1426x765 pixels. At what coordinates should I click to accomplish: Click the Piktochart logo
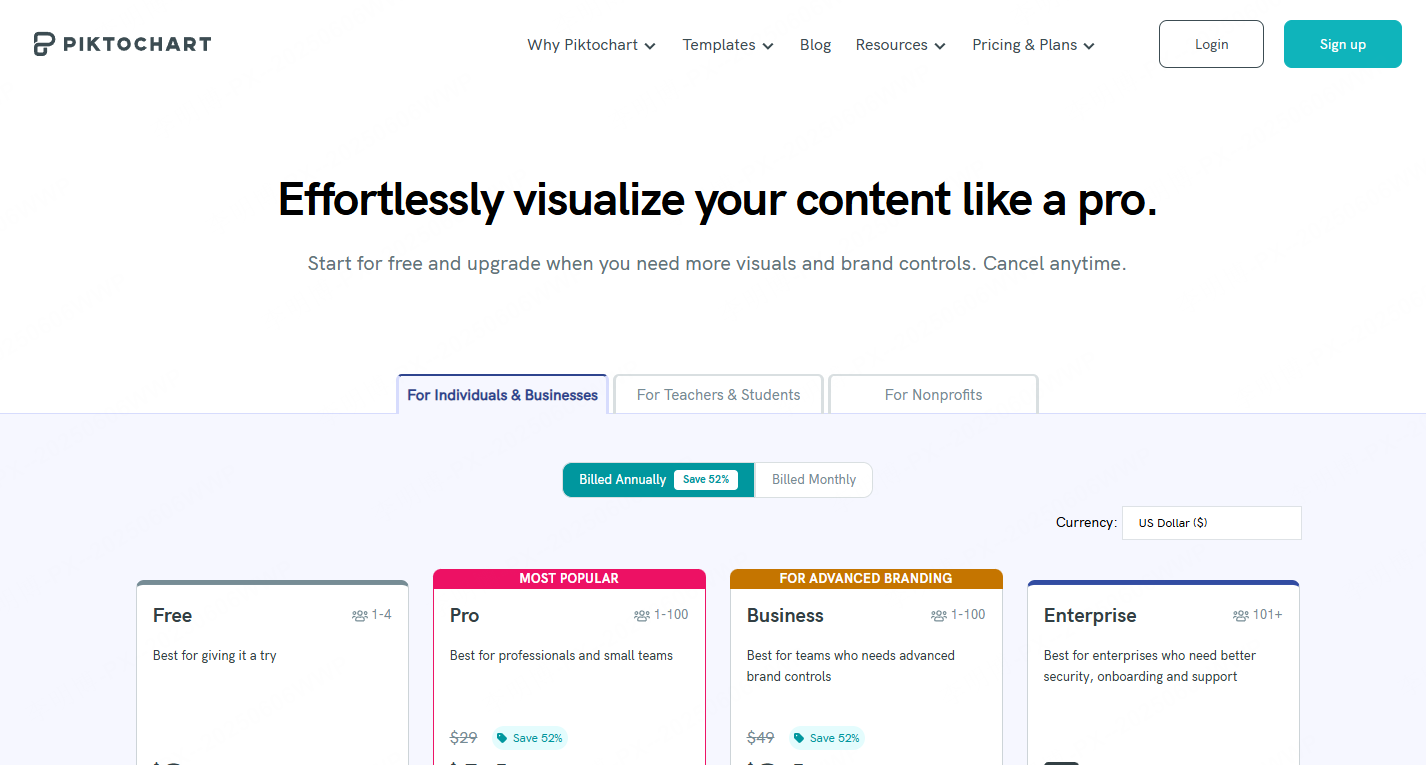tap(121, 43)
